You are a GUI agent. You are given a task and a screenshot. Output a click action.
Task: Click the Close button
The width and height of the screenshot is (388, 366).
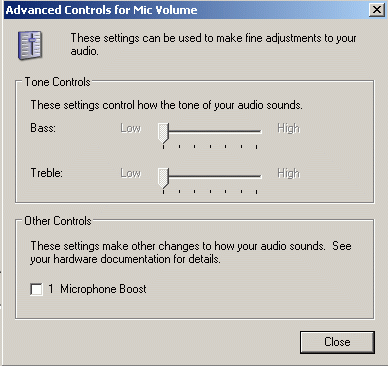click(x=337, y=342)
